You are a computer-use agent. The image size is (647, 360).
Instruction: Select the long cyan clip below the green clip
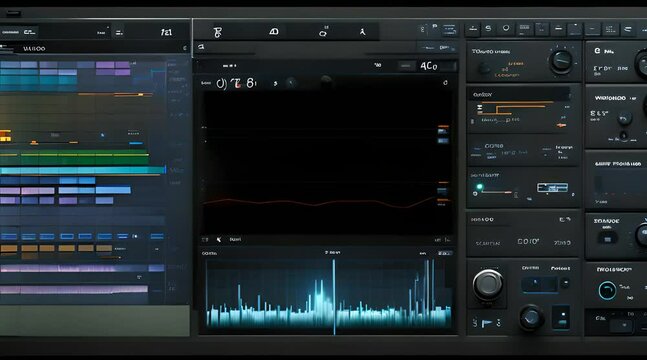point(83,170)
